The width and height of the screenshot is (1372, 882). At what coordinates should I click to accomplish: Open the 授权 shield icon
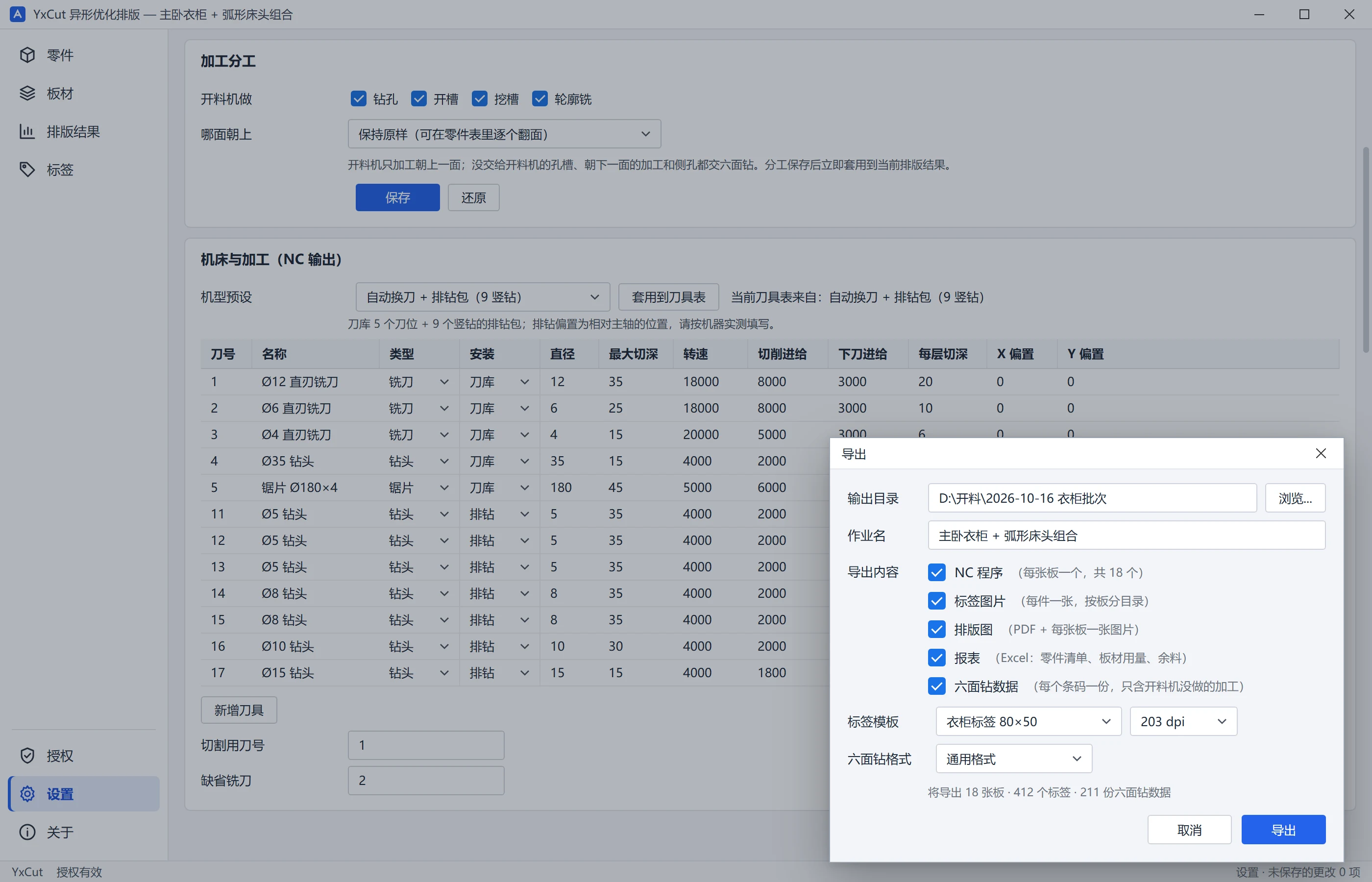(x=27, y=756)
